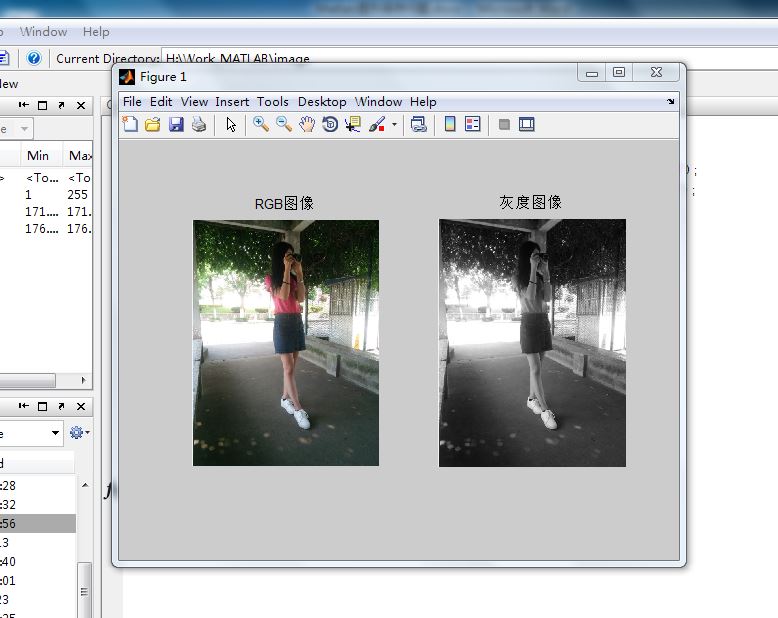This screenshot has width=778, height=618.
Task: Click the Insert Legend button
Action: (x=473, y=124)
